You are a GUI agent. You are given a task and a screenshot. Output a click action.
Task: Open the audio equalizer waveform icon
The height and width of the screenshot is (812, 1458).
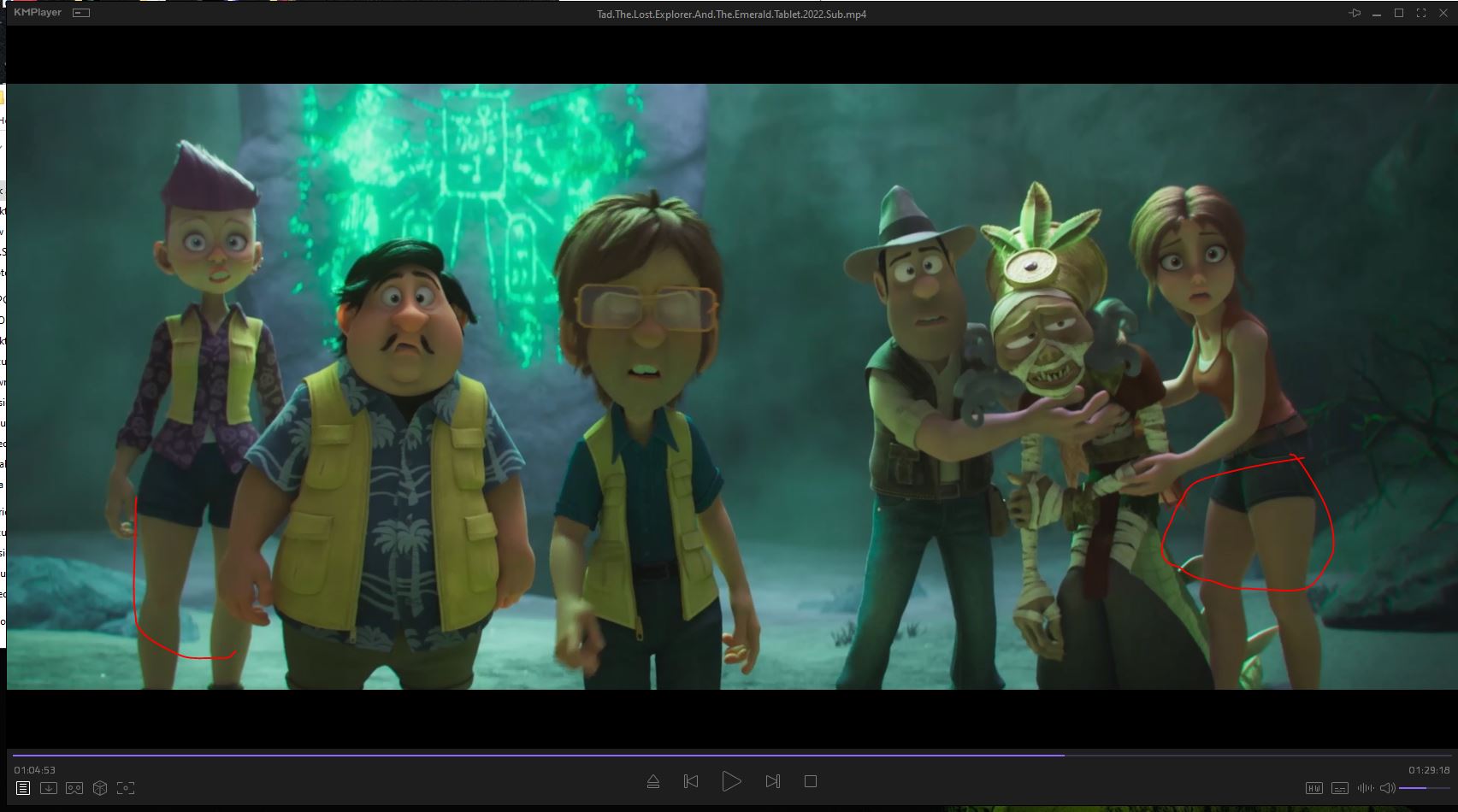1366,788
